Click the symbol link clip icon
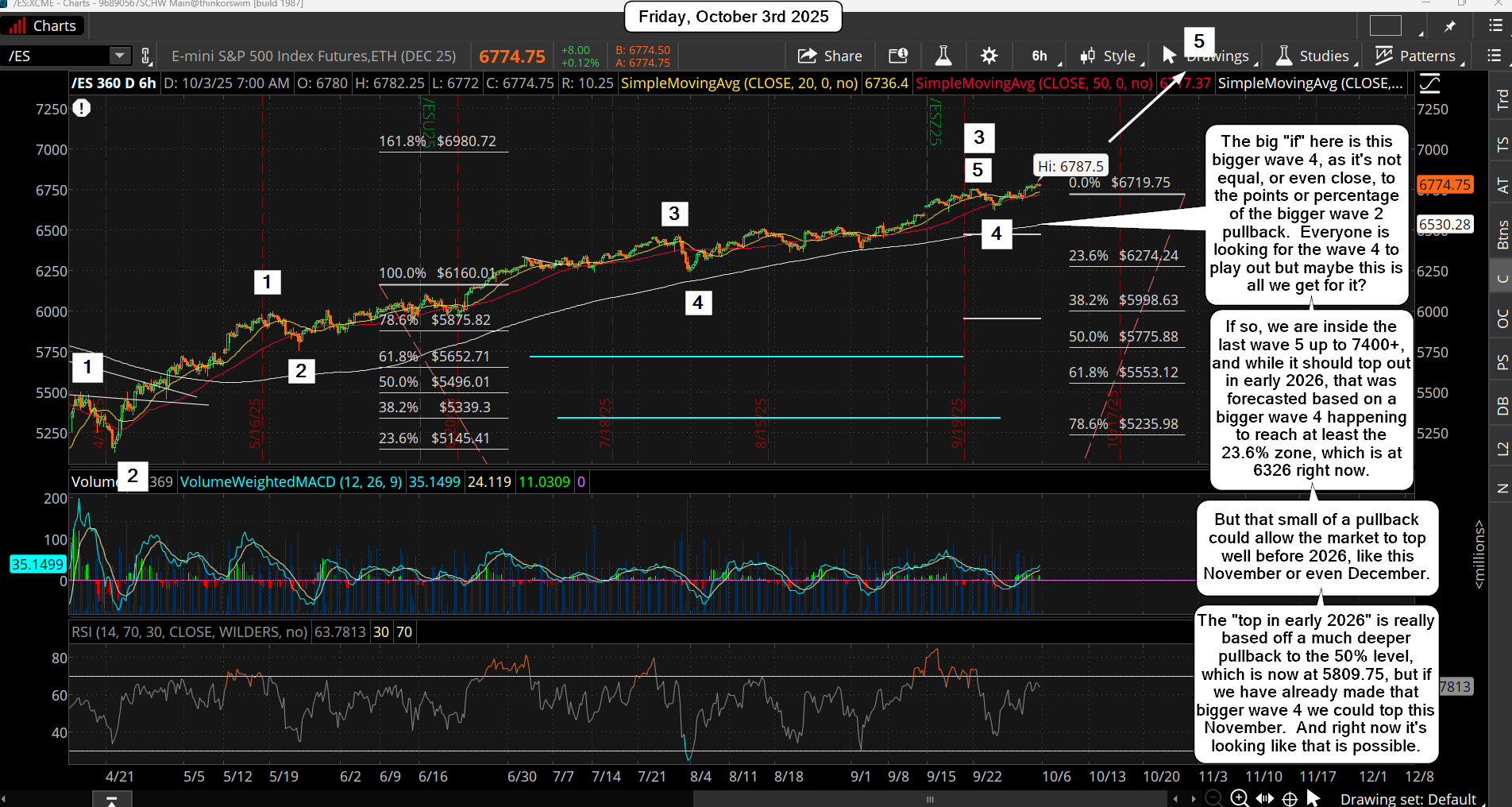The width and height of the screenshot is (1512, 807). [x=145, y=56]
